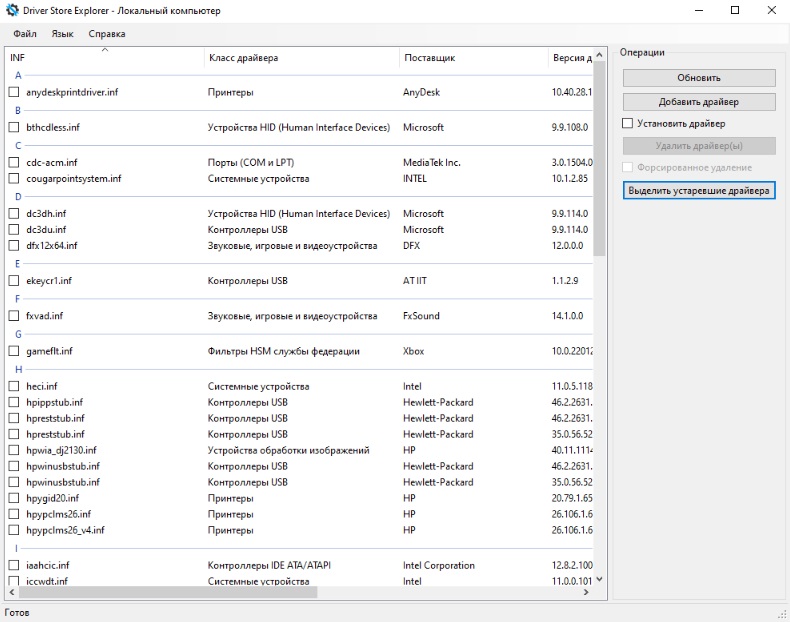Image resolution: width=790 pixels, height=622 pixels.
Task: Open the Язык menu
Action: (62, 34)
